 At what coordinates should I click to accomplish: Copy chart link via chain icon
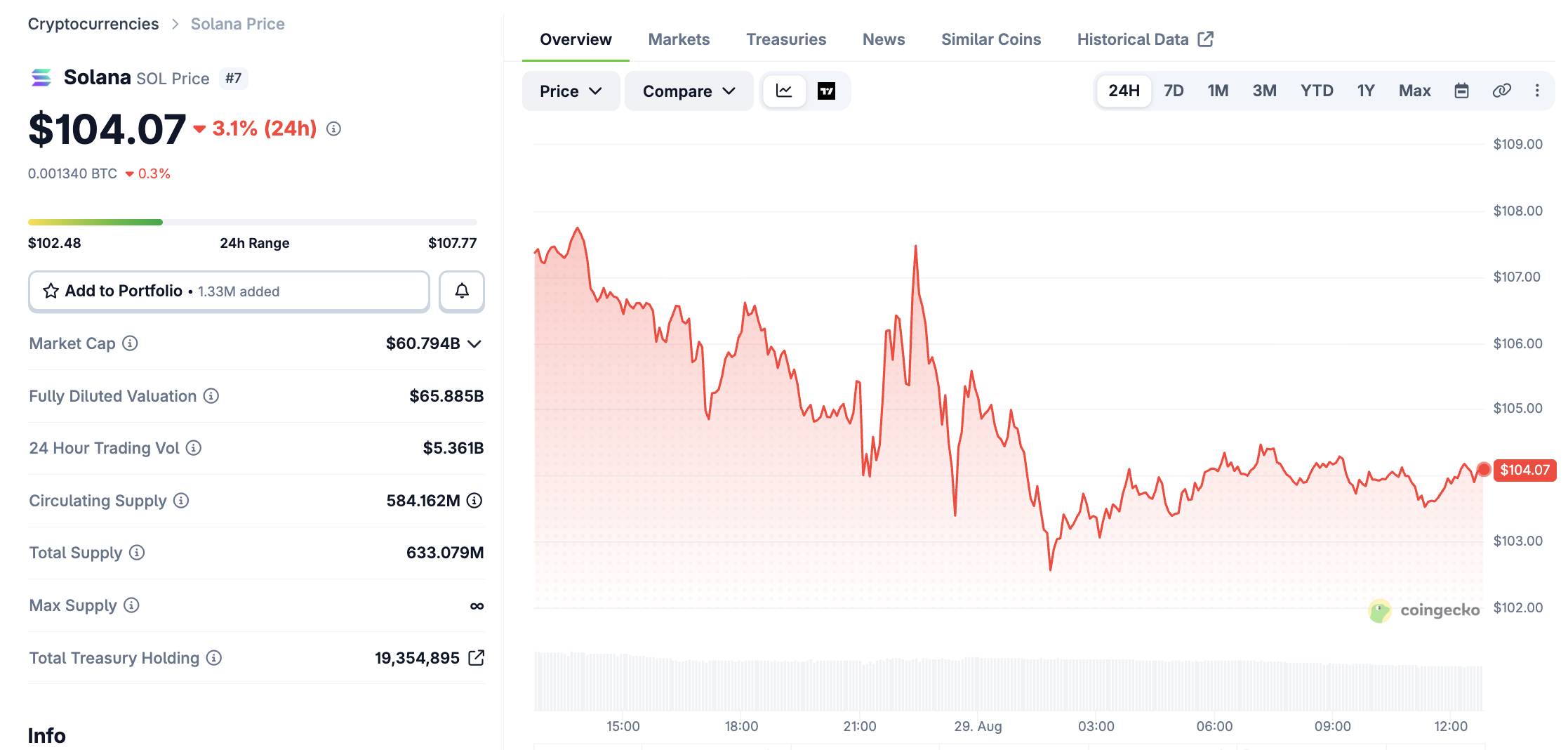(1501, 91)
